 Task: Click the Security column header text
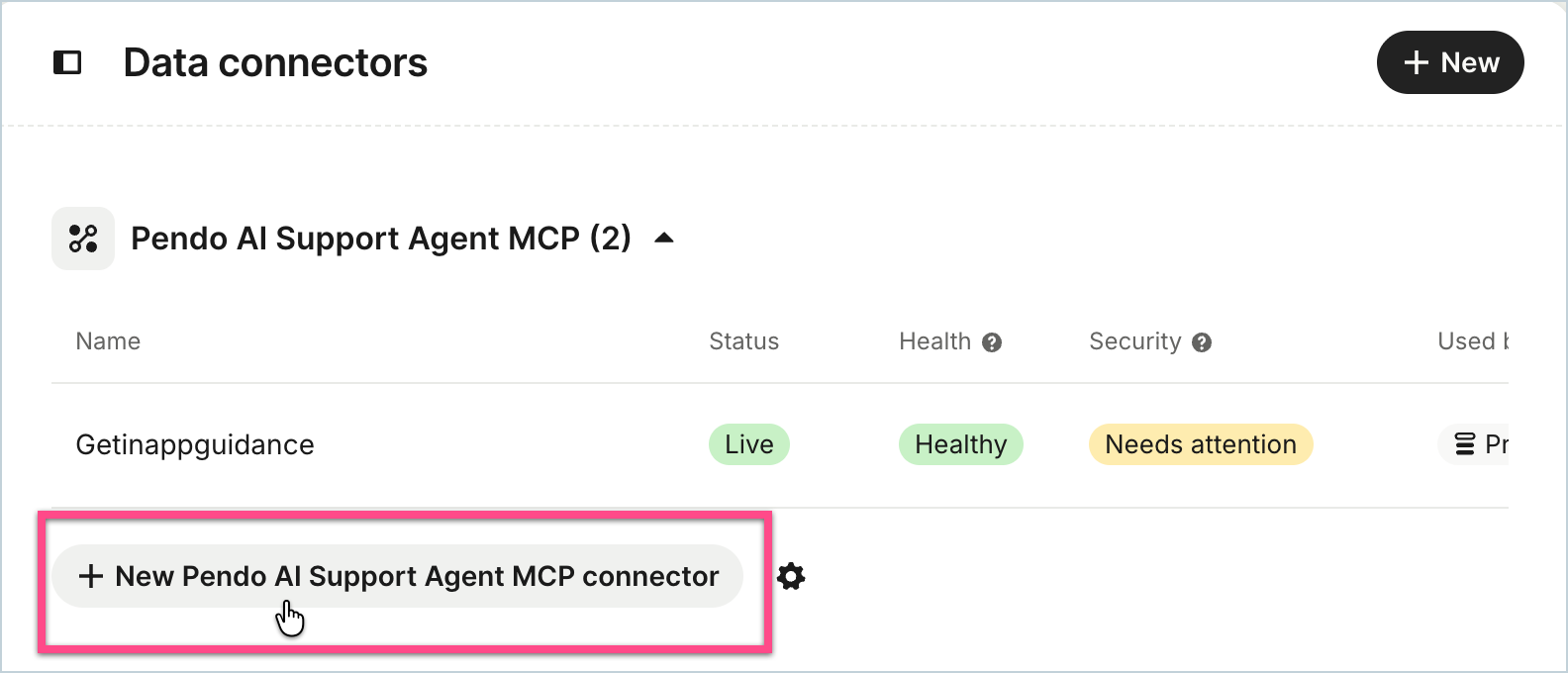[x=1135, y=341]
